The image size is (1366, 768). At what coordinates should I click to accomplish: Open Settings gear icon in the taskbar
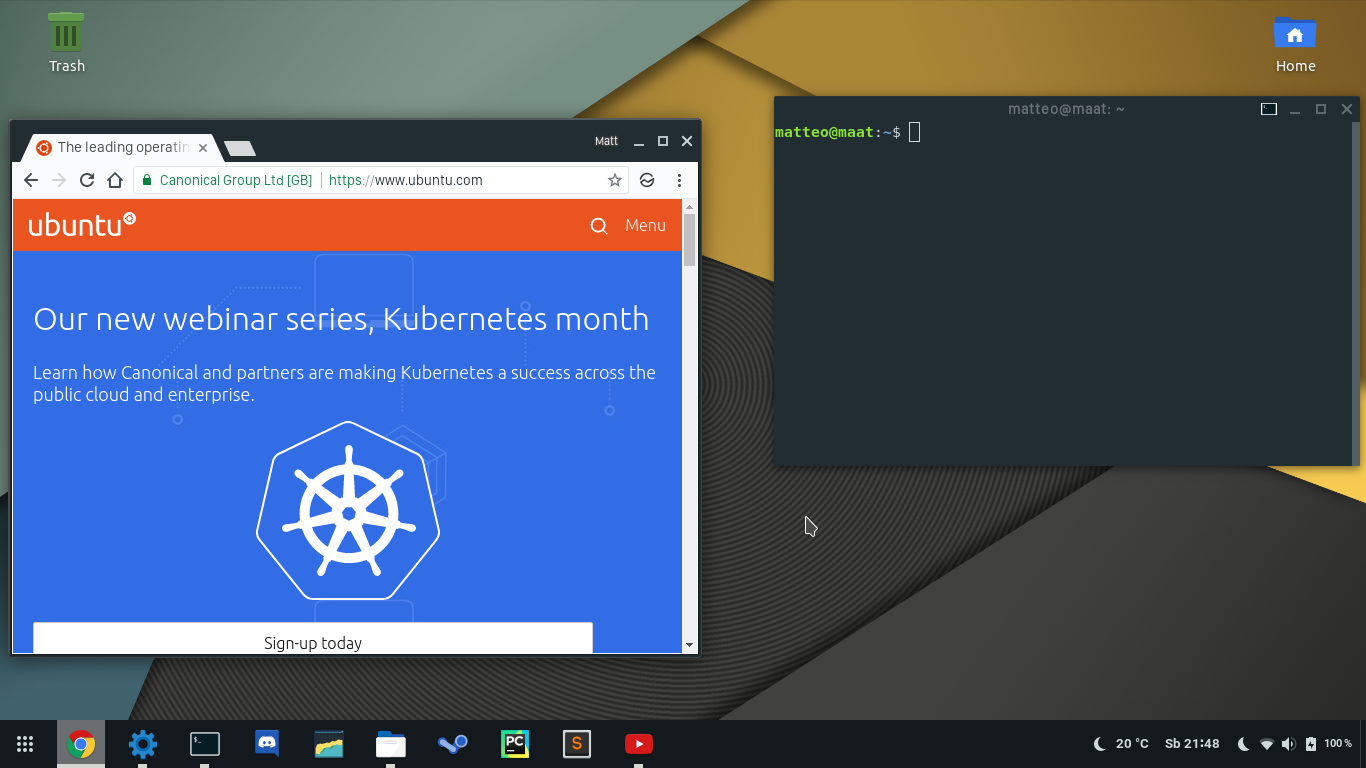(x=143, y=744)
